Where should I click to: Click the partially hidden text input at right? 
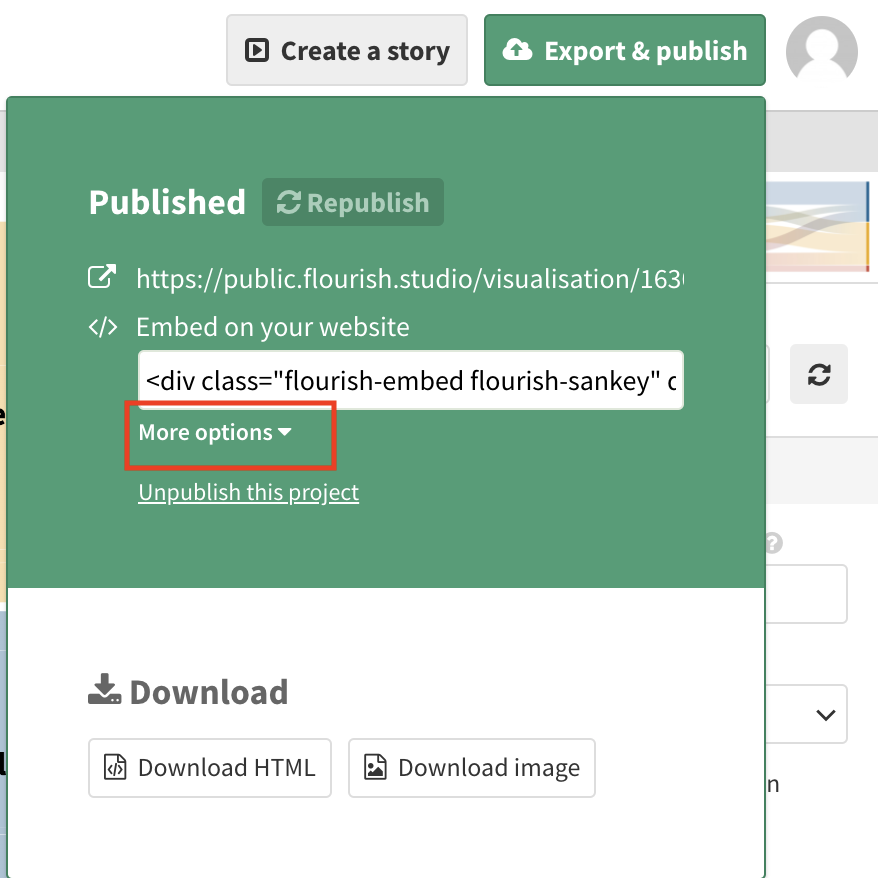click(806, 594)
